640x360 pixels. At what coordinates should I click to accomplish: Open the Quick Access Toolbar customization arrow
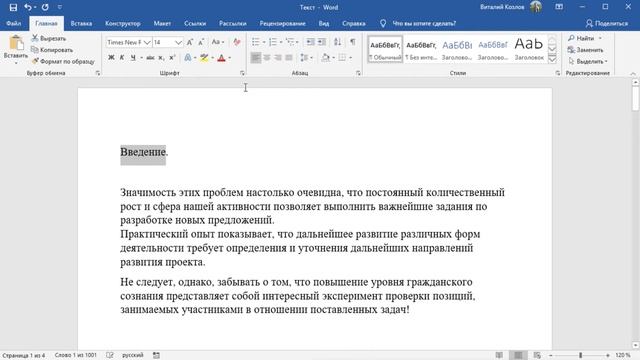pos(60,7)
